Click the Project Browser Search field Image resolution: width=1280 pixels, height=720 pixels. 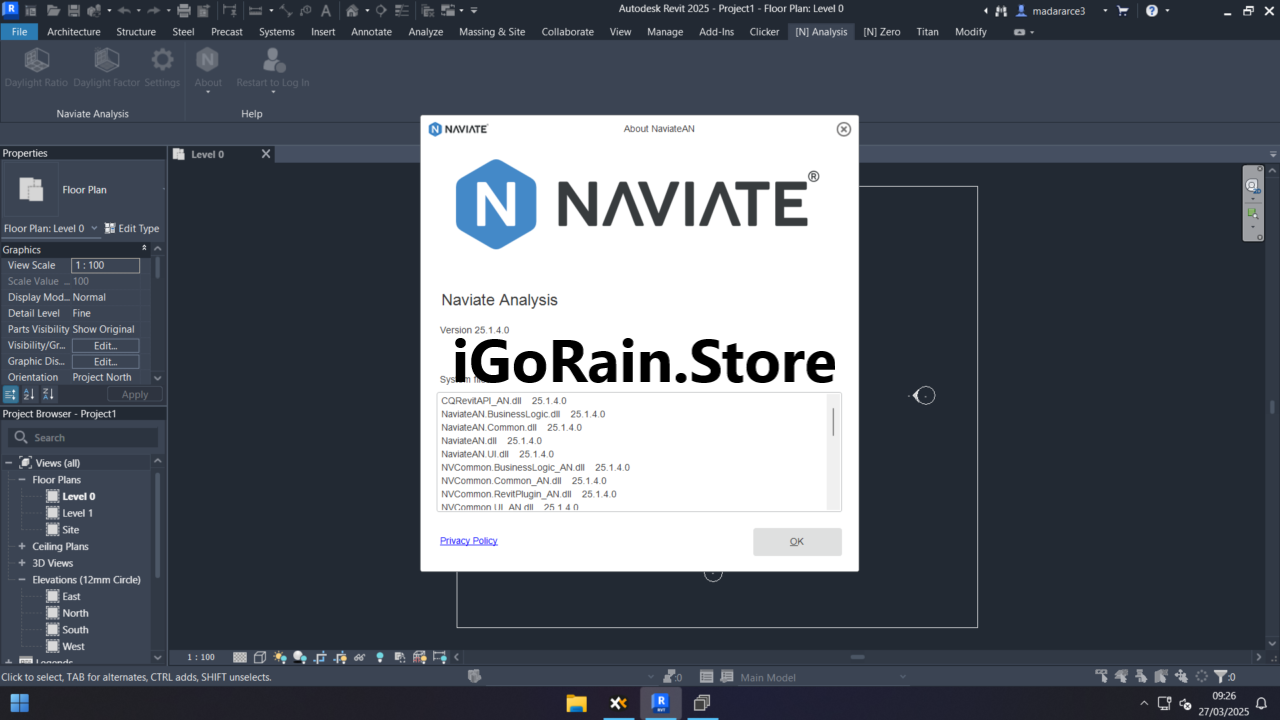[83, 438]
